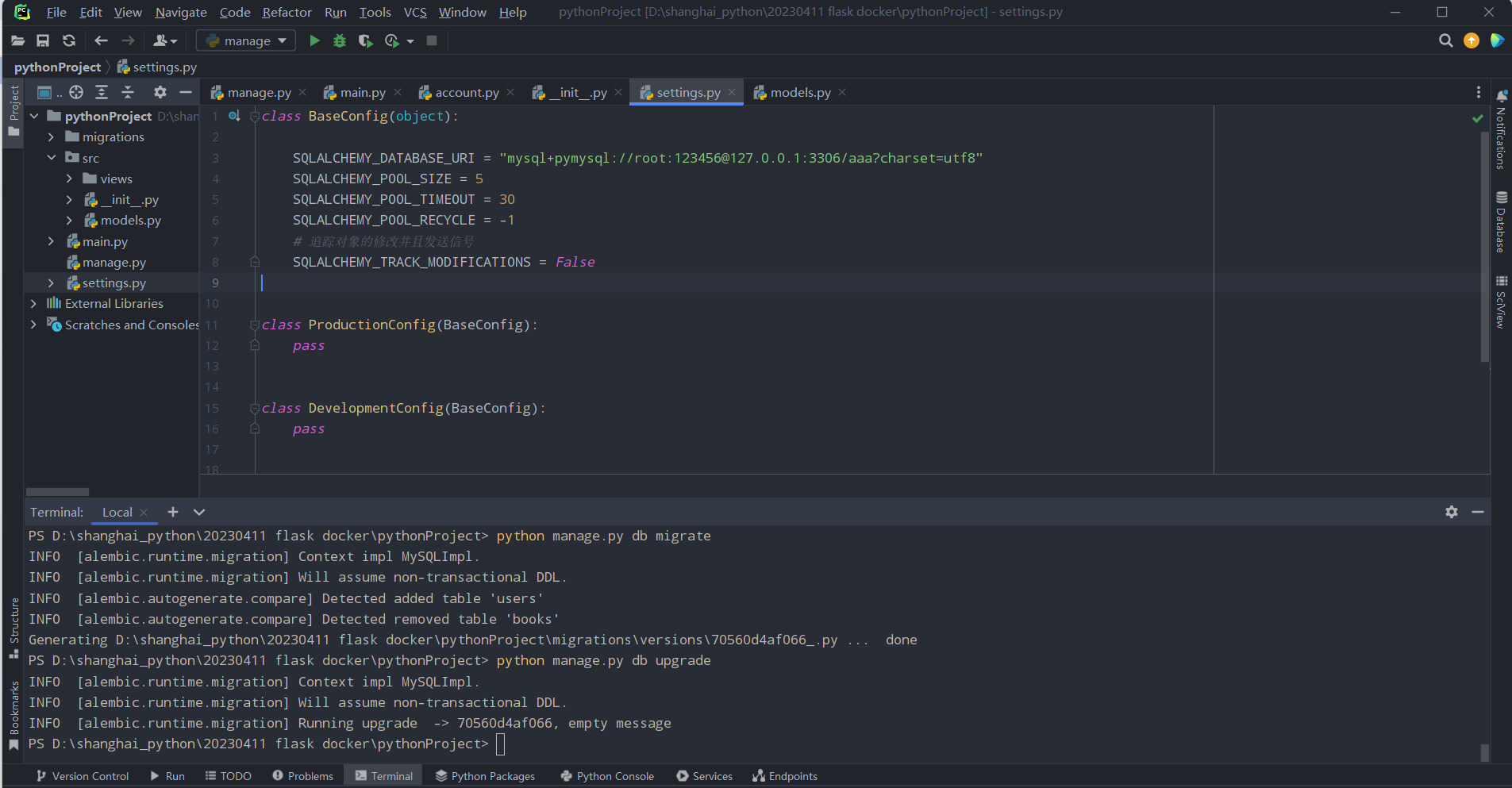This screenshot has width=1512, height=788.
Task: Collapse all items in Project tree
Action: click(128, 92)
